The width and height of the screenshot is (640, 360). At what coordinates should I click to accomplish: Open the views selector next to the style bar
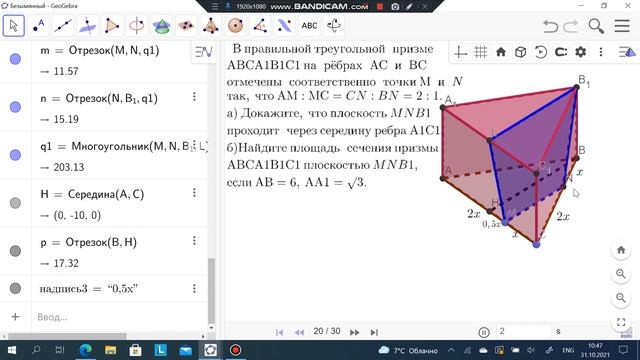tap(627, 52)
